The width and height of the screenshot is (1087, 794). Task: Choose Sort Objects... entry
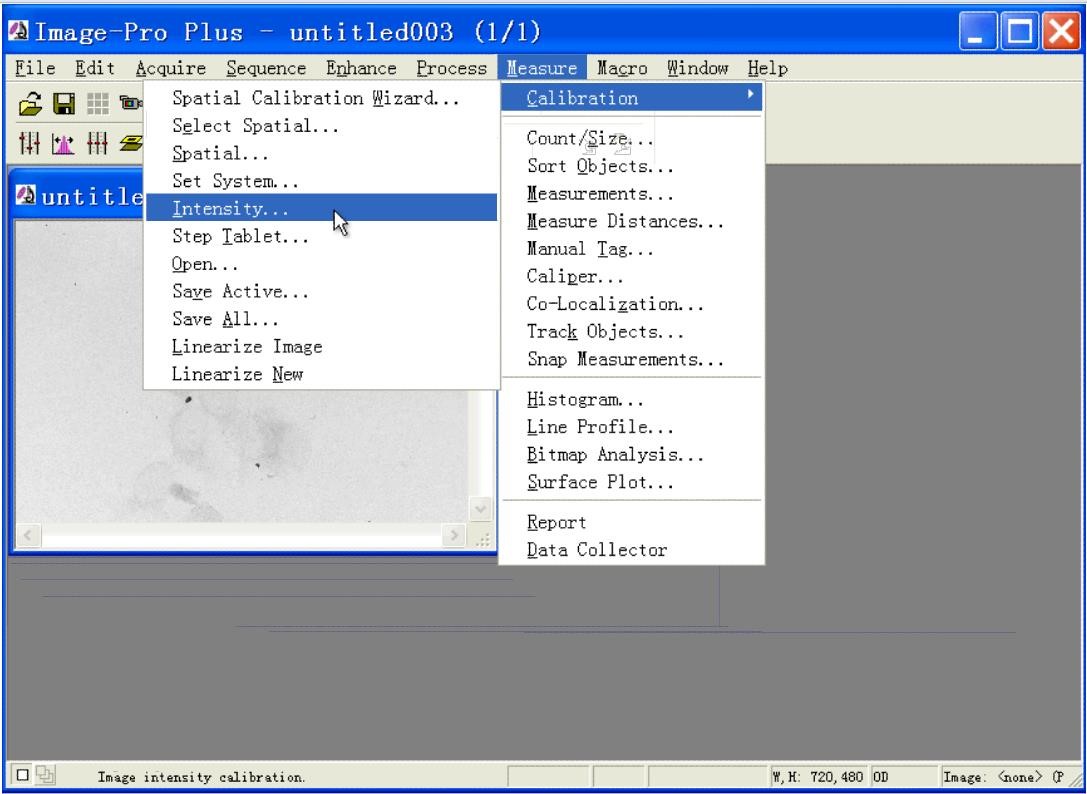coord(632,166)
